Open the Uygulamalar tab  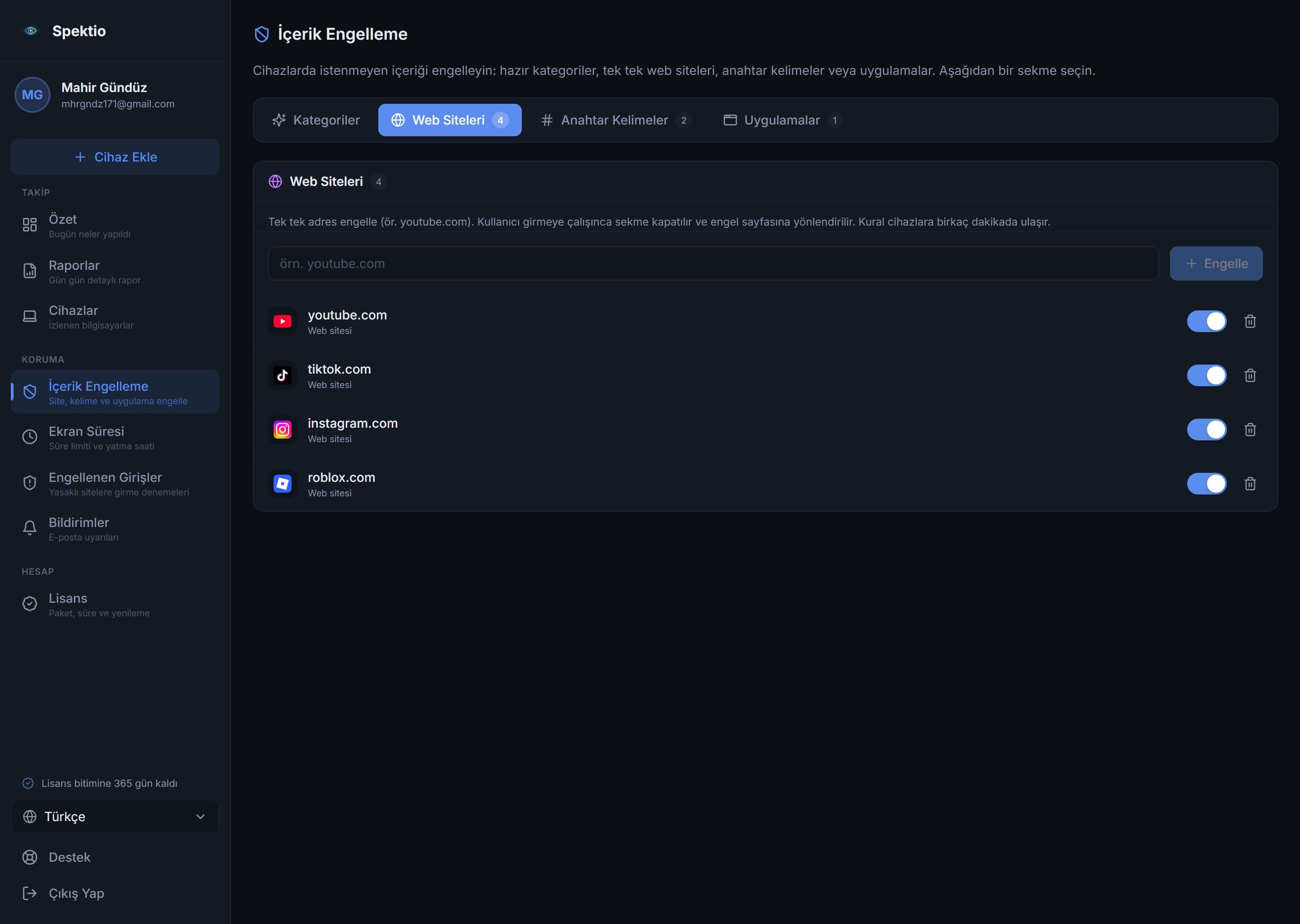click(782, 120)
